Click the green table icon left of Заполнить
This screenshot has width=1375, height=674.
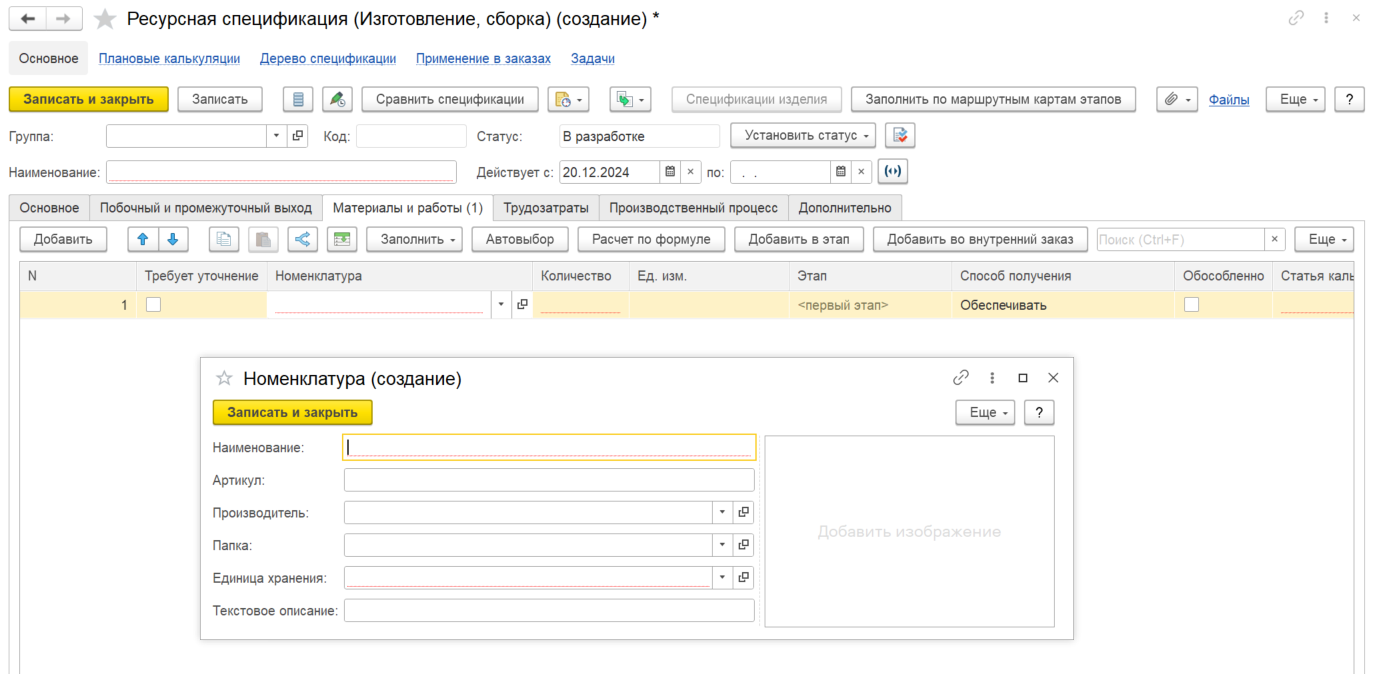coord(342,239)
